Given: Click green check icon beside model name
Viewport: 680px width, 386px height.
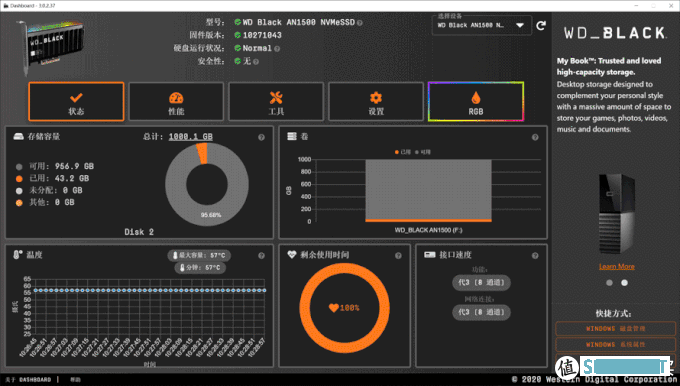Looking at the screenshot, I should tap(237, 22).
